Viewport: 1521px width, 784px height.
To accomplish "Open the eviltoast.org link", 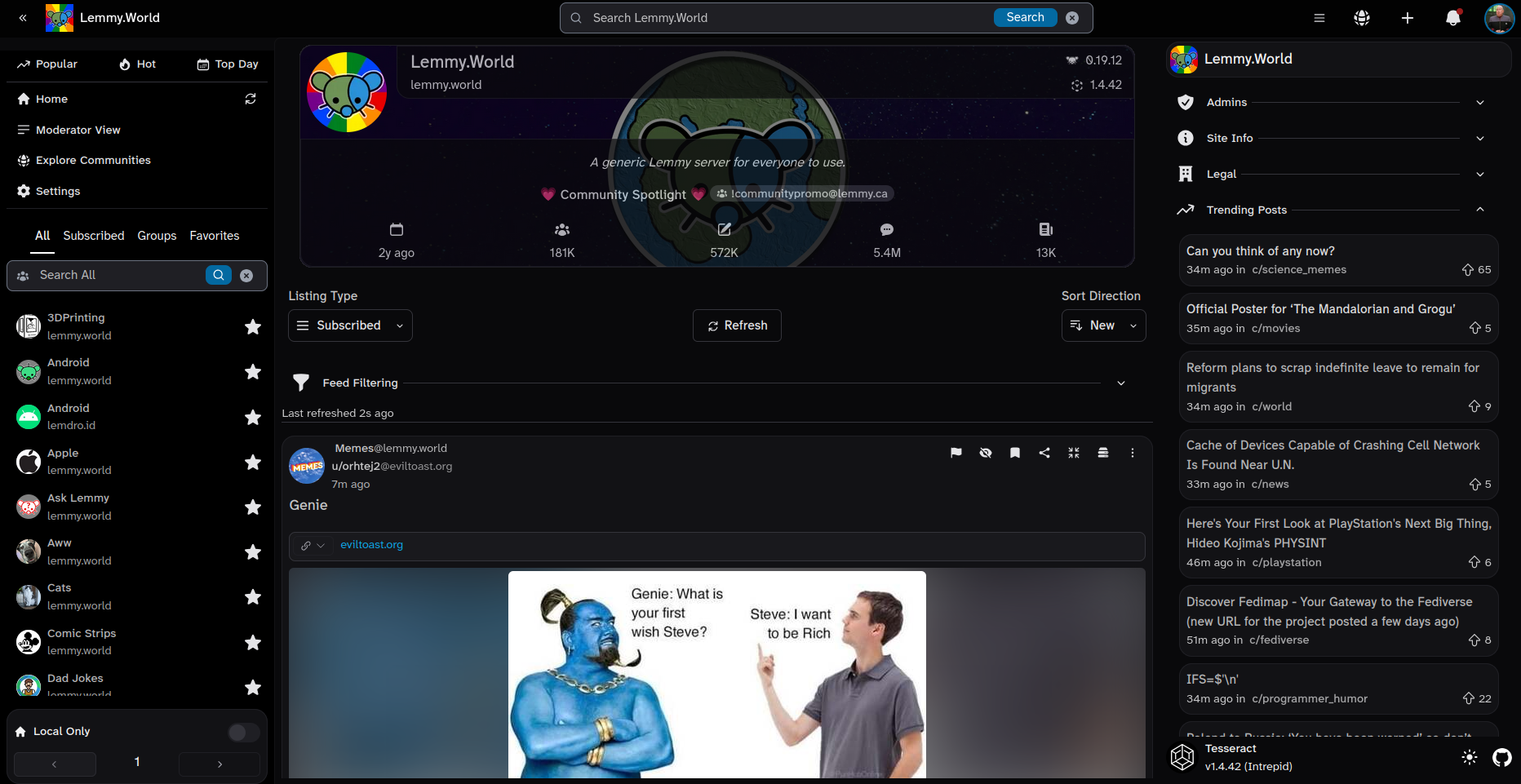I will tap(371, 545).
